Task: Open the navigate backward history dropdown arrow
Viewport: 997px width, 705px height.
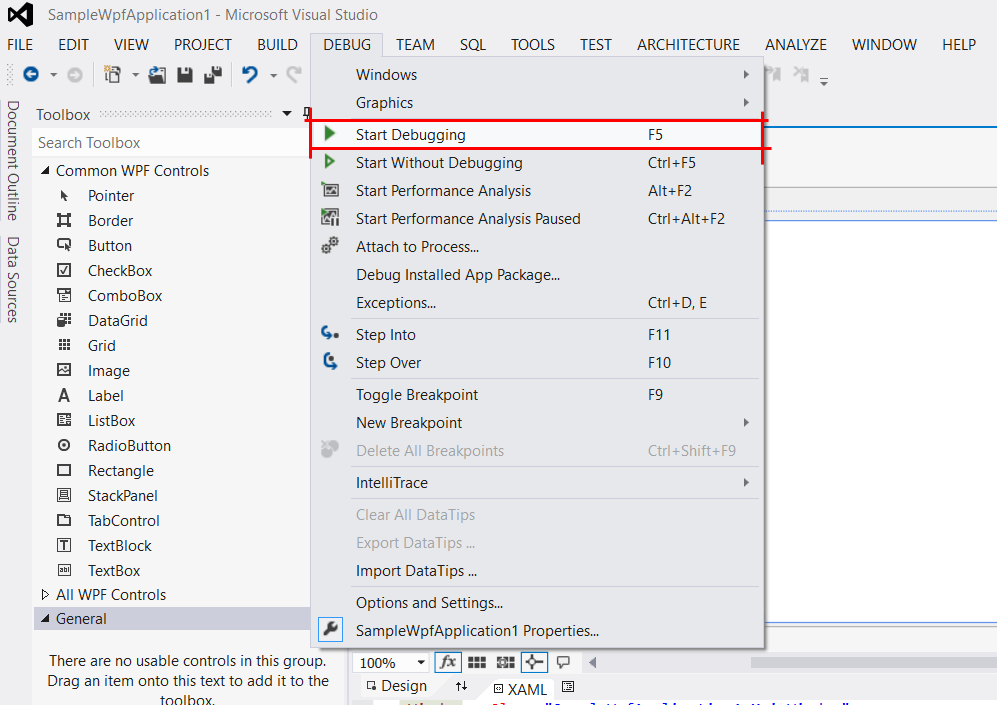Action: [53, 76]
